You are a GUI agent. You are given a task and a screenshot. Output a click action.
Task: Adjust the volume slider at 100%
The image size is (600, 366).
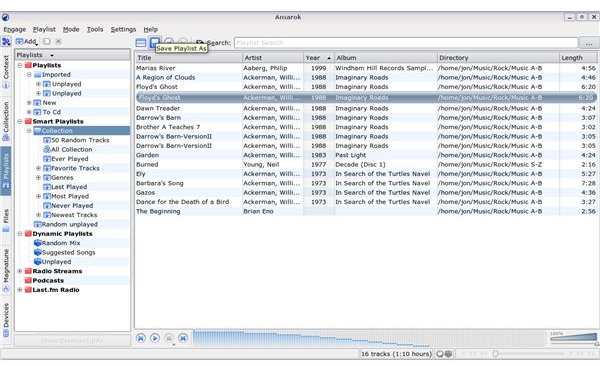(x=573, y=338)
